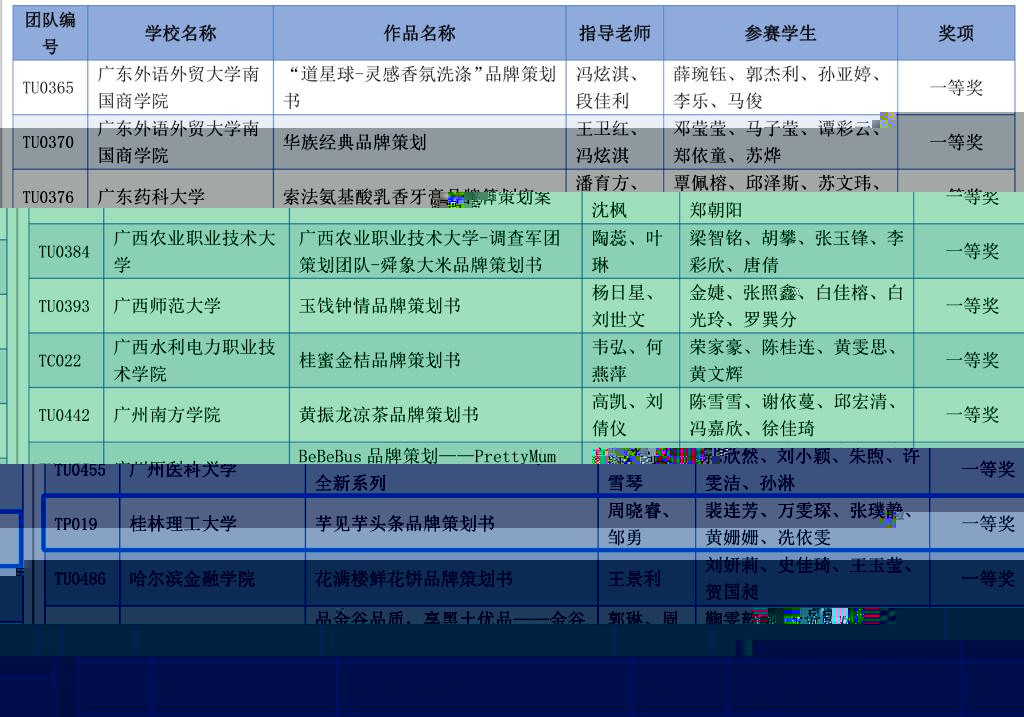The image size is (1024, 717).
Task: Click team number cell TU0370
Action: point(50,142)
